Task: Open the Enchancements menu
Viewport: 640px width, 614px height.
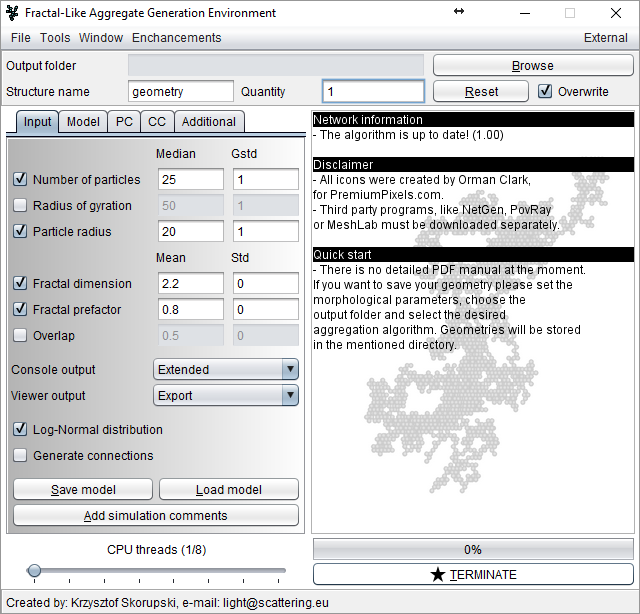Action: (176, 38)
